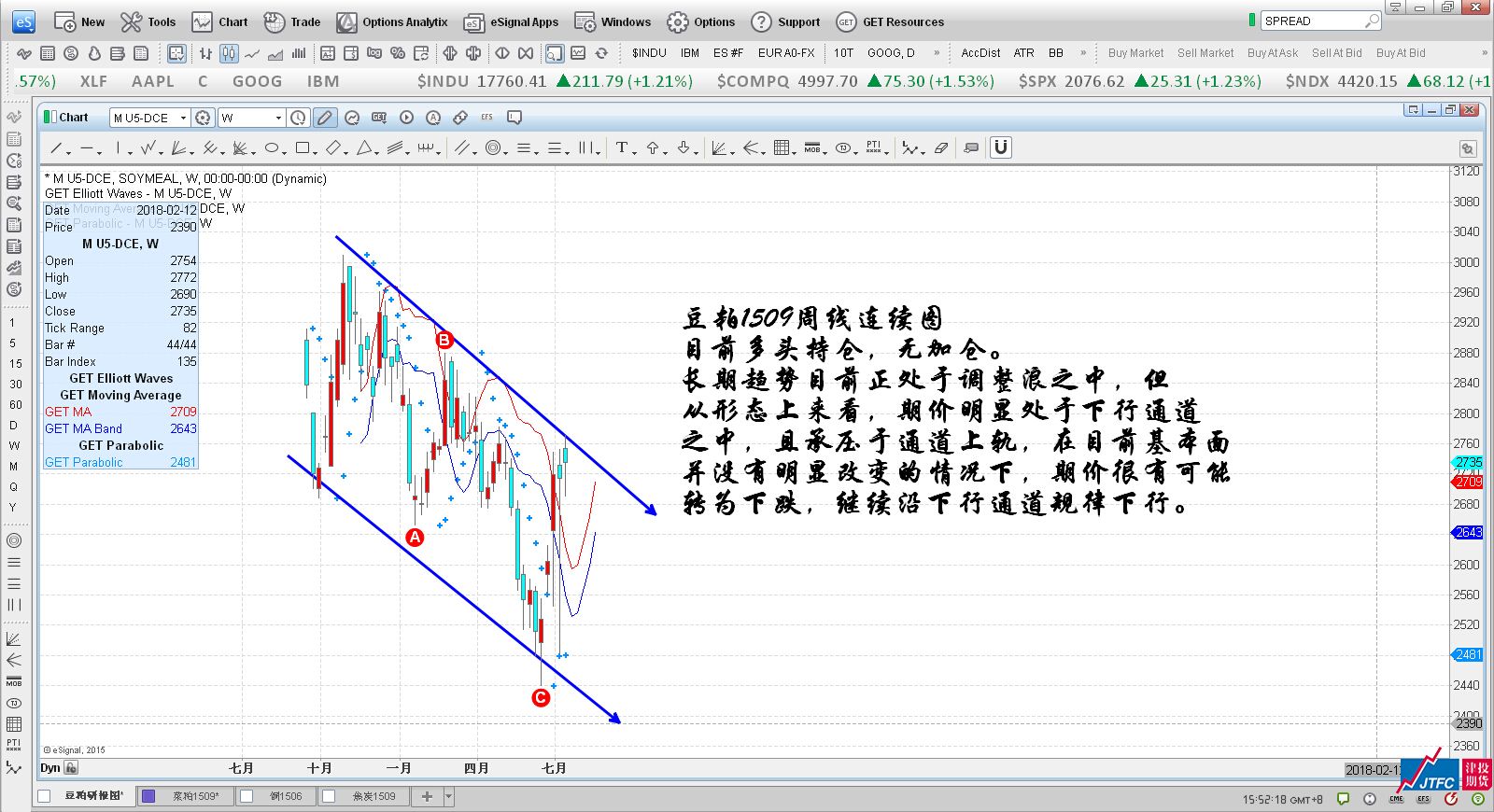The image size is (1494, 812).
Task: Select the vertical line drawing tool
Action: pos(118,147)
